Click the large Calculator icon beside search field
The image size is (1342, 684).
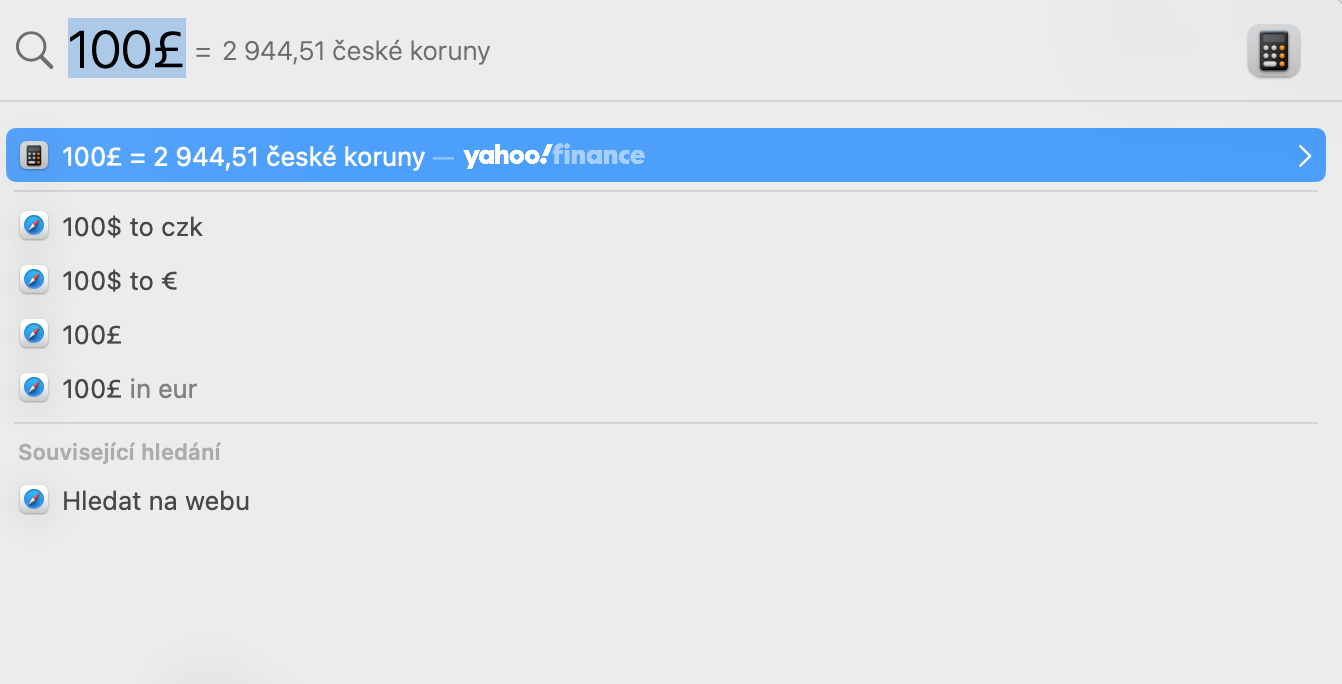(1273, 51)
